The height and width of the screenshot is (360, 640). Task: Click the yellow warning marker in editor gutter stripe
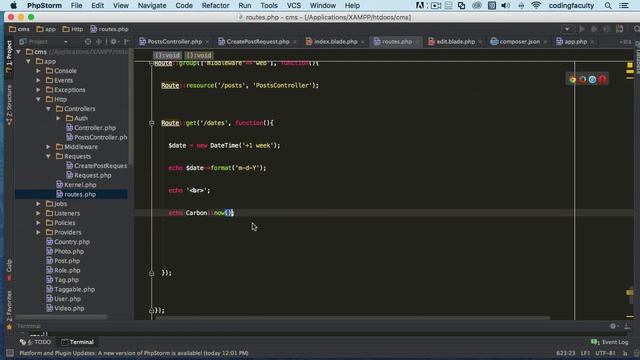click(x=630, y=65)
